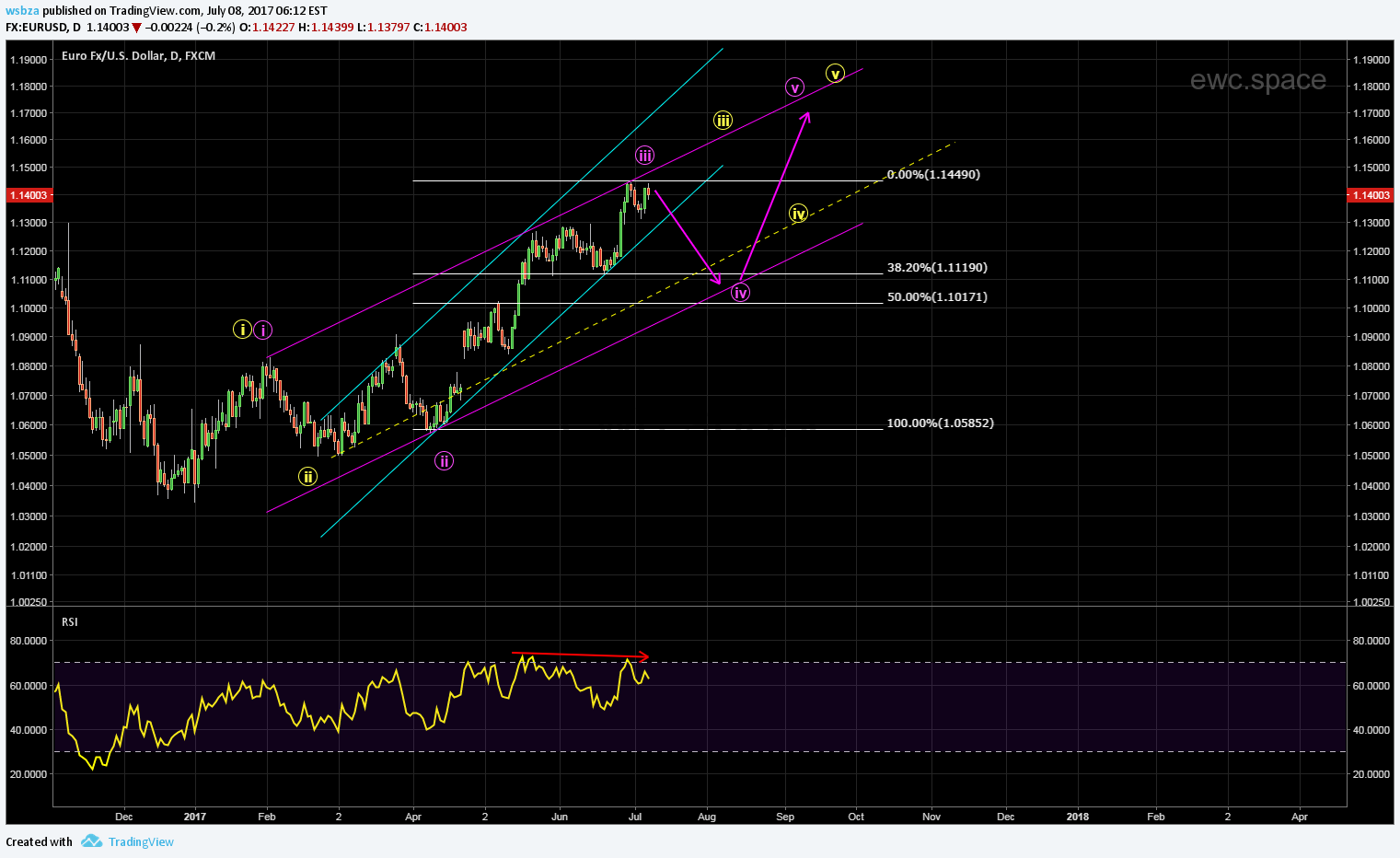This screenshot has height=858, width=1400.
Task: Click the RSI indicator pane label
Action: 70,622
